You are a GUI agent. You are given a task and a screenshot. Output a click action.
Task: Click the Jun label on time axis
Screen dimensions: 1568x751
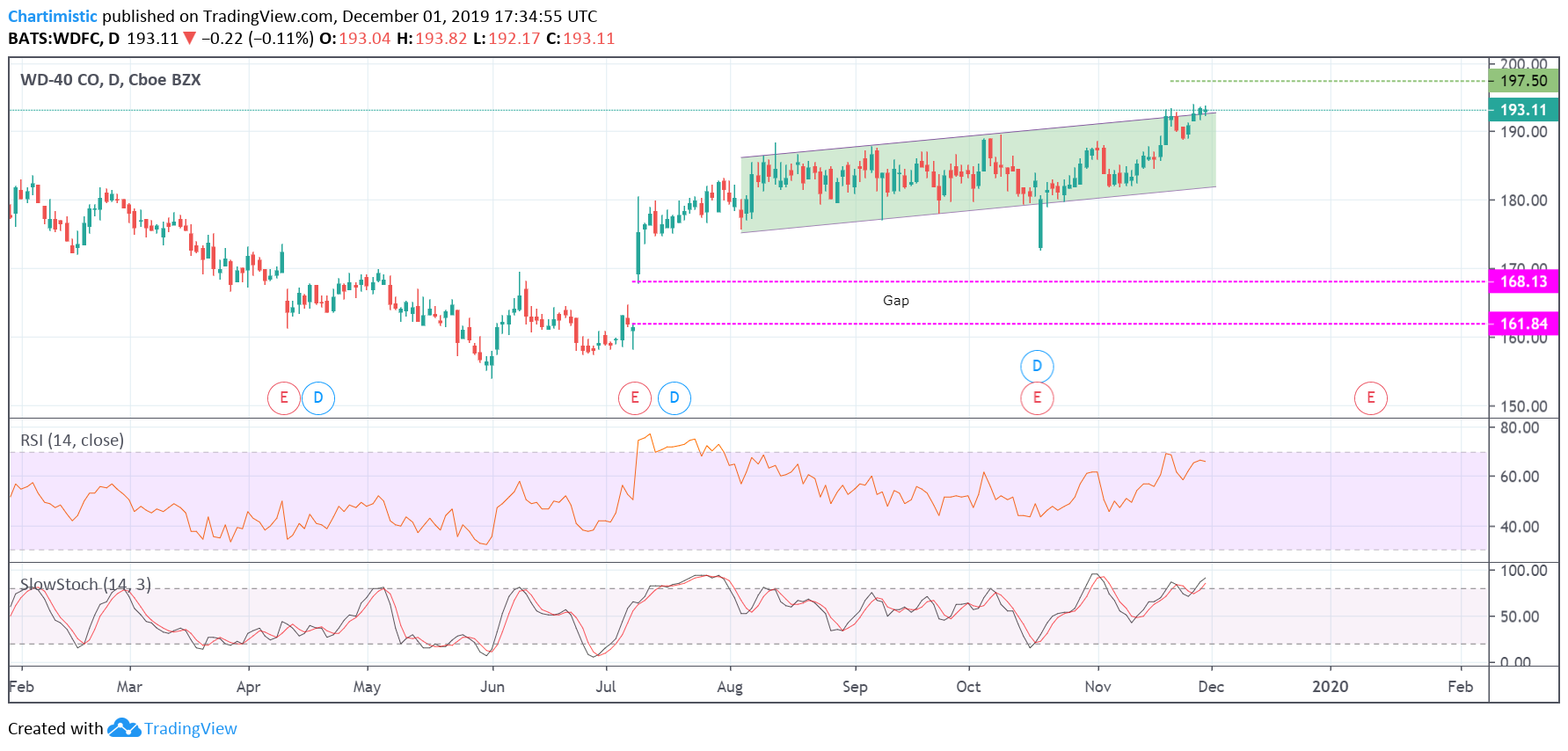click(x=492, y=687)
